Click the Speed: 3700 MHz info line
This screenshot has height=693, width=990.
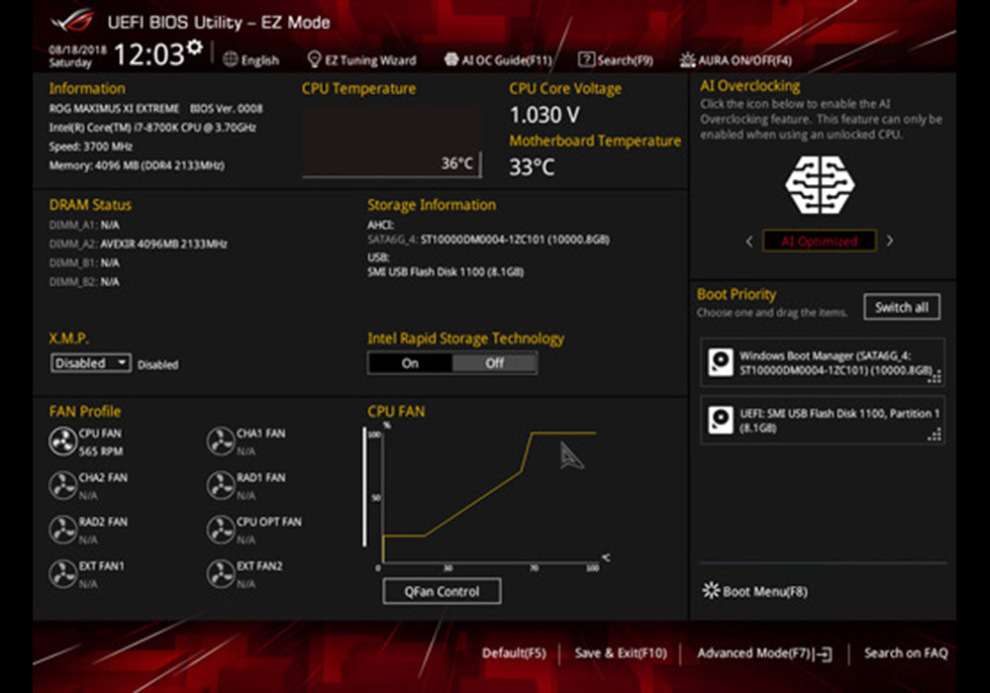pos(91,146)
